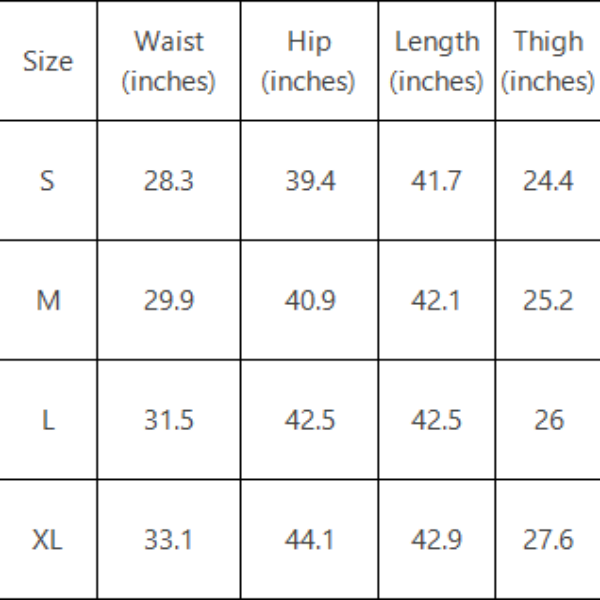Select the Length (inches) header cell
This screenshot has width=600, height=600.
(x=436, y=61)
